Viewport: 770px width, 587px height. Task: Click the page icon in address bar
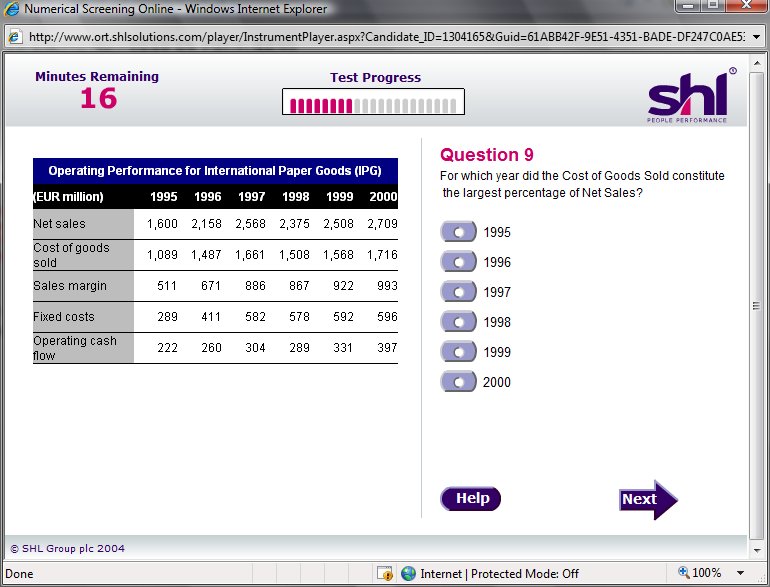15,37
